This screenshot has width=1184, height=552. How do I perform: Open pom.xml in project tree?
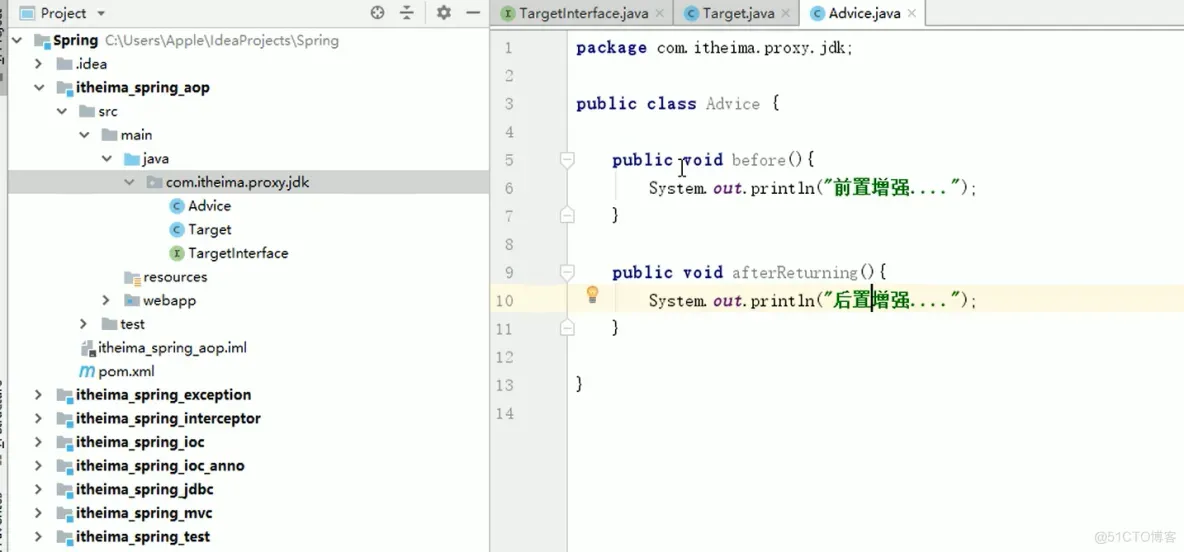point(126,372)
